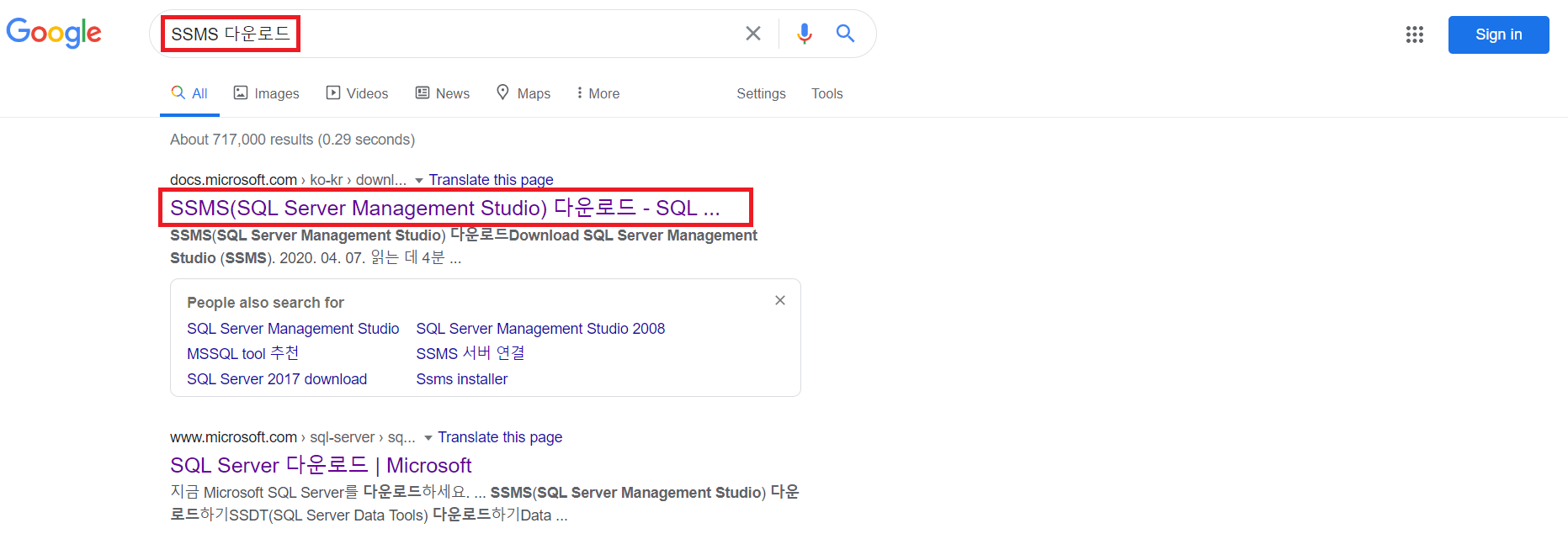Screen dimensions: 1568x539
Task: Click suggested search SQL Server 2017 download
Action: coord(277,379)
